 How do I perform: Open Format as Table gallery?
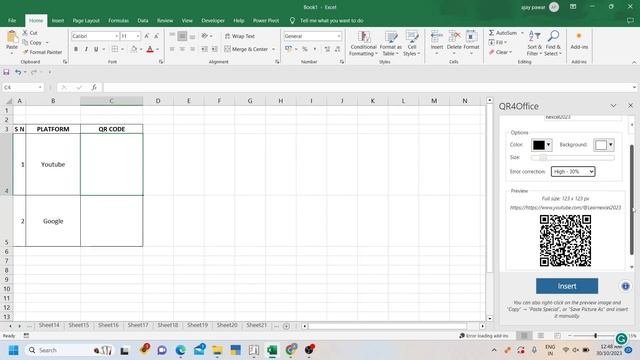tap(390, 44)
